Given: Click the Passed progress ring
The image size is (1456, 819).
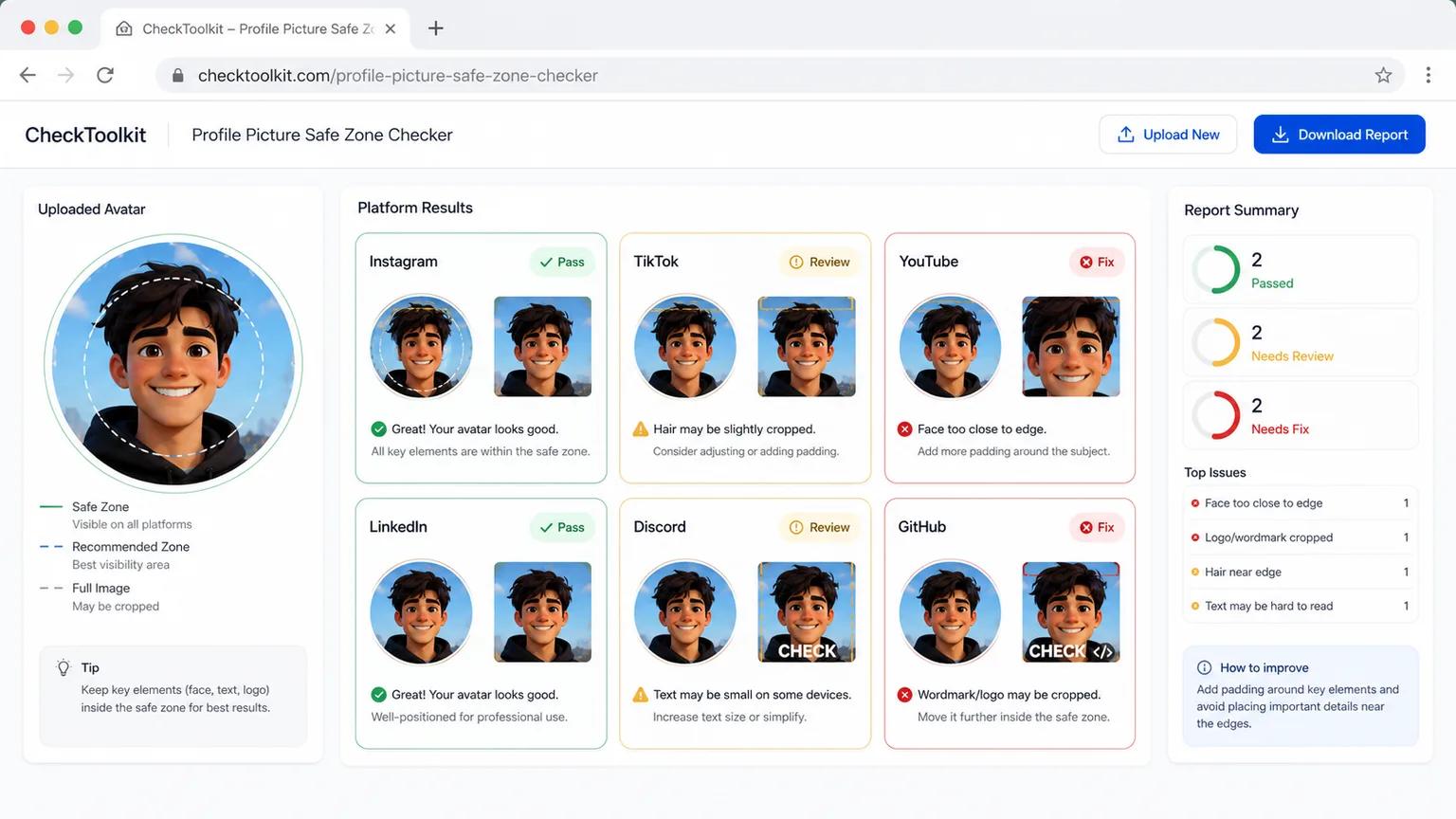Looking at the screenshot, I should click(1216, 269).
